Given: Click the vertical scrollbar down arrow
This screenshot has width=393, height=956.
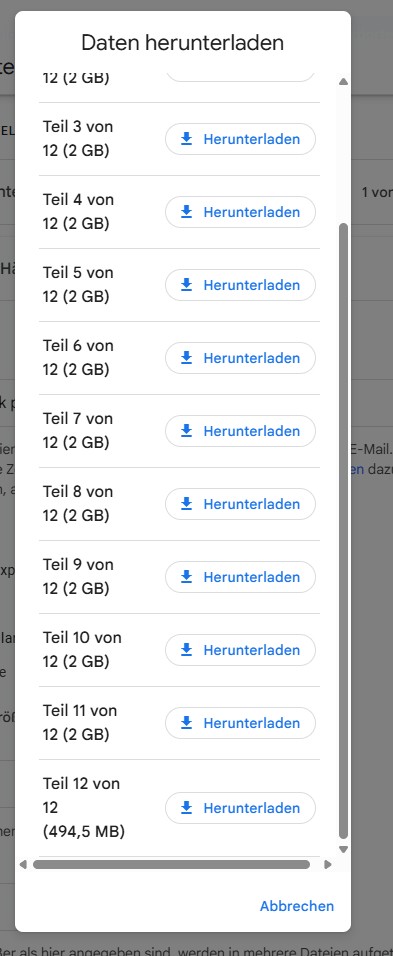Looking at the screenshot, I should point(343,849).
